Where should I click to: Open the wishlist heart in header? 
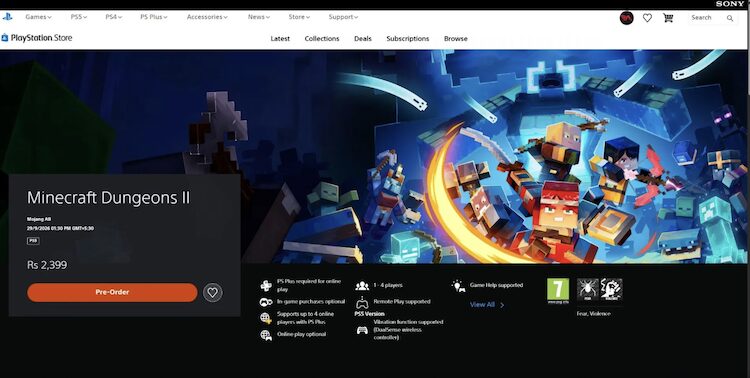[647, 18]
